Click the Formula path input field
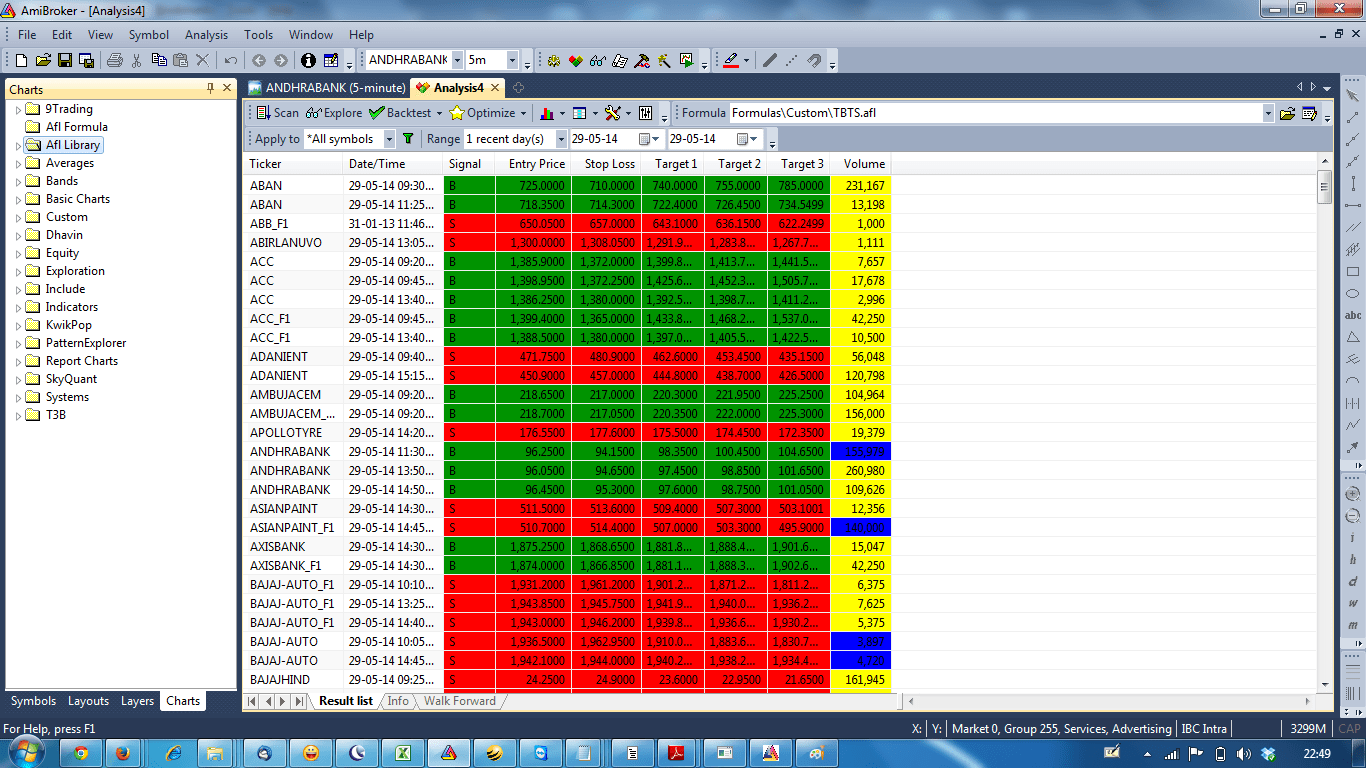The width and height of the screenshot is (1366, 768). point(995,113)
